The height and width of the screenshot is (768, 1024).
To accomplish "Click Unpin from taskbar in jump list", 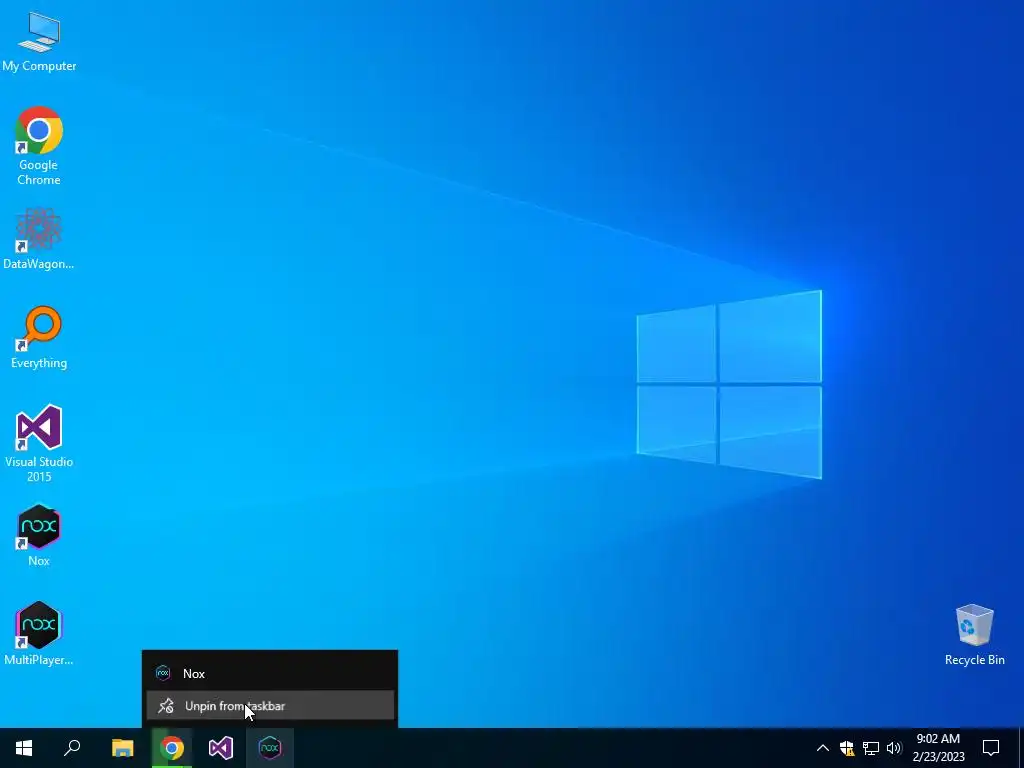I will click(270, 706).
